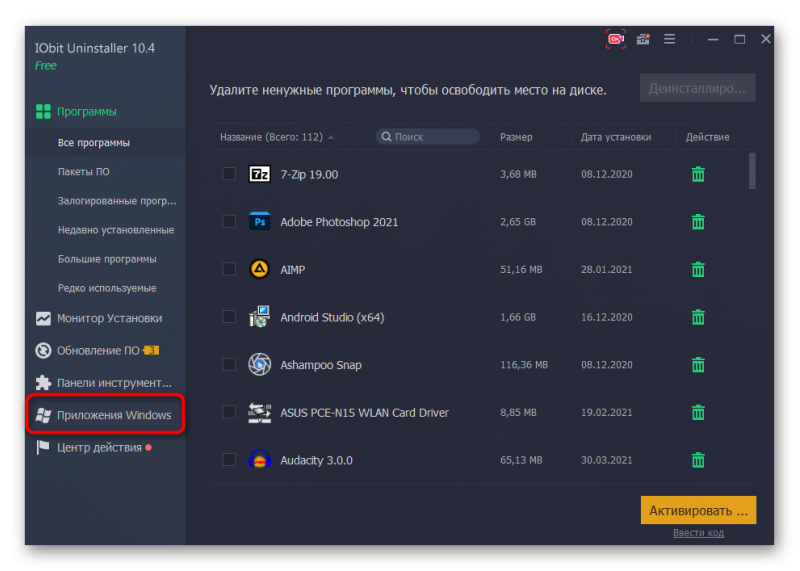Tick the Android Studio (x64) checkbox
This screenshot has height=571, width=800.
click(x=229, y=317)
